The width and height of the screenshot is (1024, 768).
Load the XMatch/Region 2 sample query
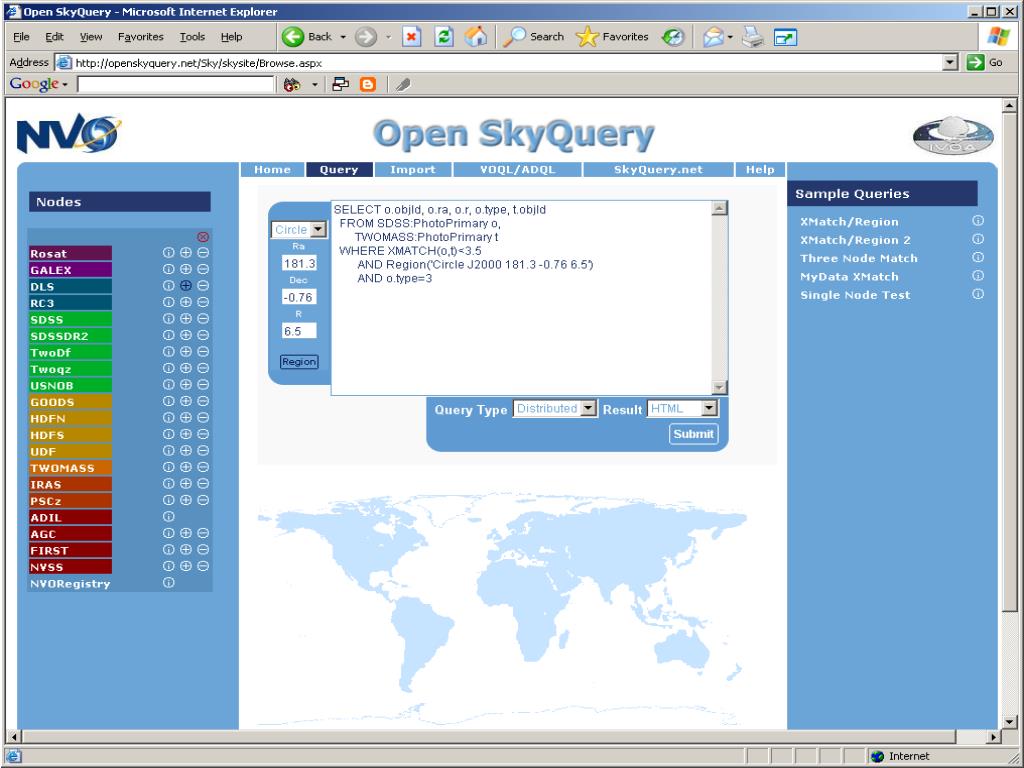855,240
